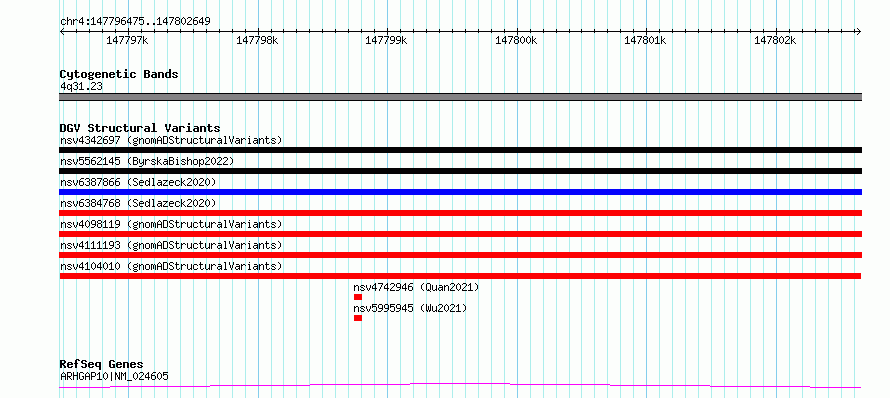Open nsv4104010 (gnomADStructuralVariants) label

coord(171,266)
